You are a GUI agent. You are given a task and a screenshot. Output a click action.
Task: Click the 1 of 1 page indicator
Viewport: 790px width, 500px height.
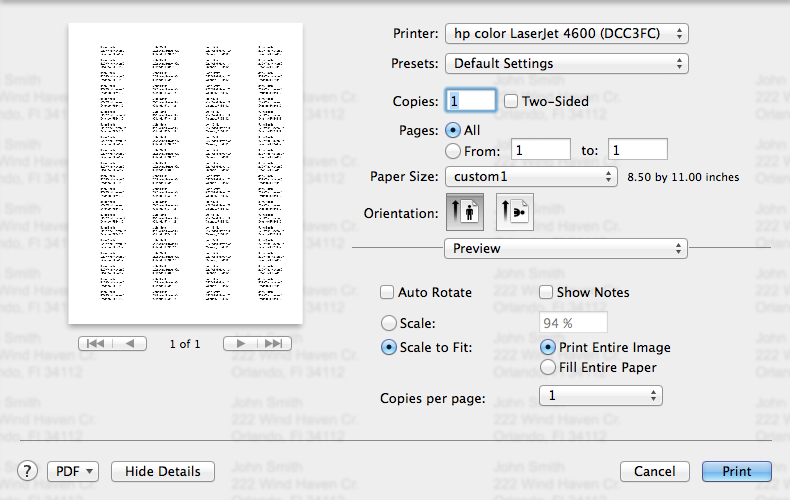tap(185, 344)
